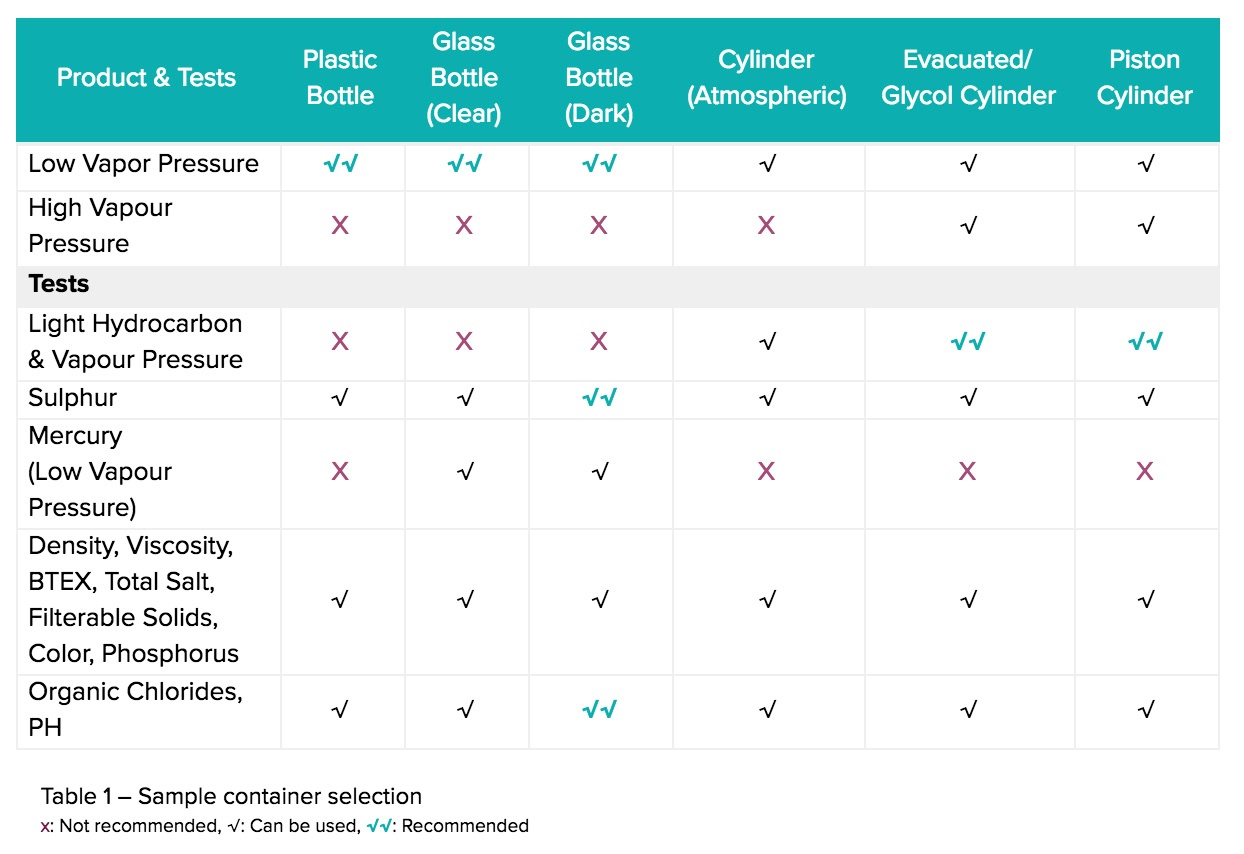Click the Tests section row label
Viewport: 1244px width, 854px height.
click(x=59, y=284)
